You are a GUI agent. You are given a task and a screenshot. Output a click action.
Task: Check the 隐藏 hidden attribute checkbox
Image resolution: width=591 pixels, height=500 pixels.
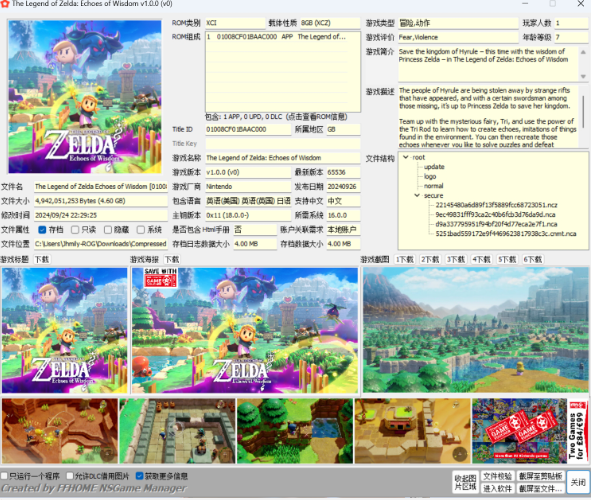coord(108,229)
